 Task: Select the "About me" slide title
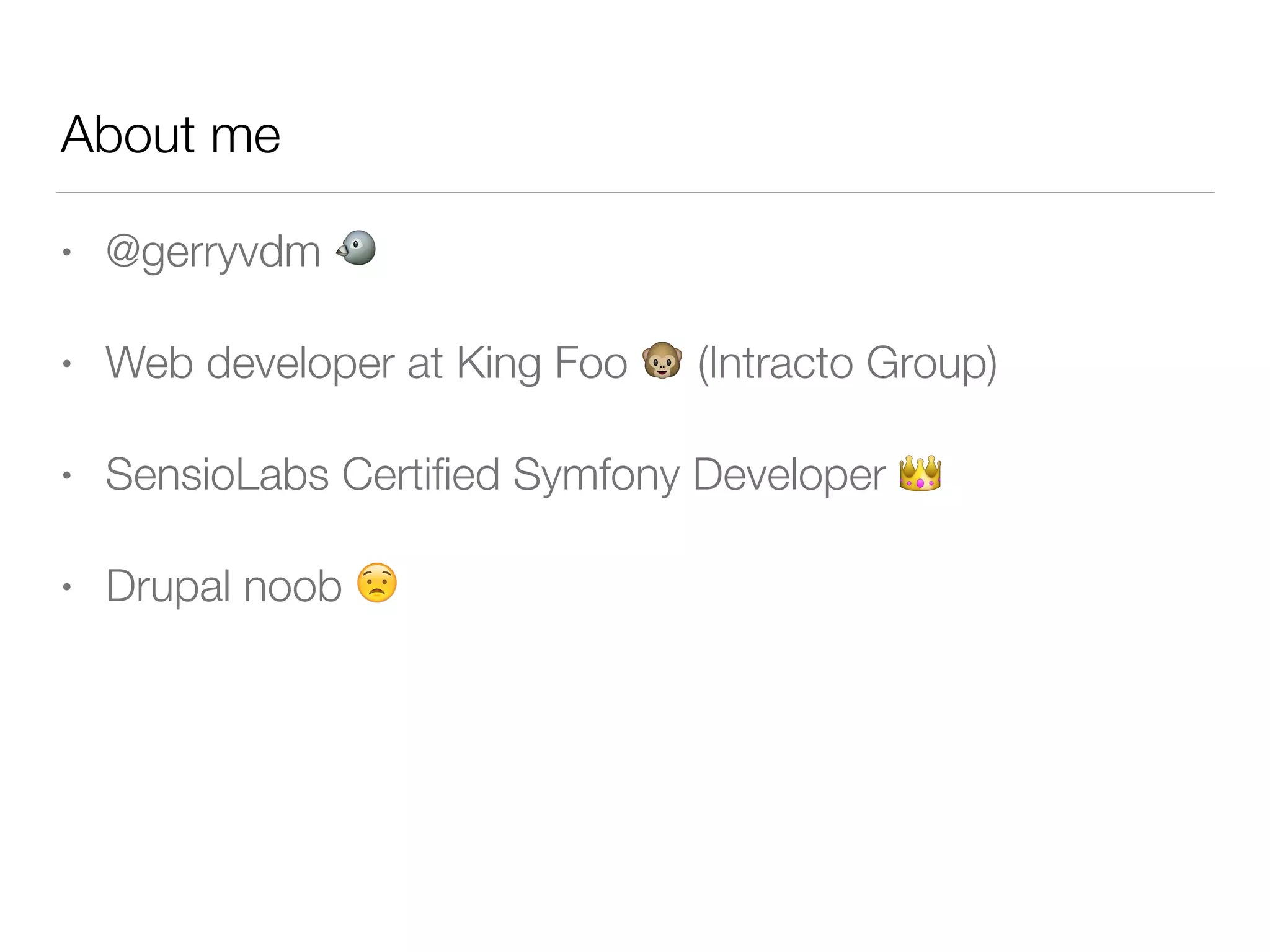(x=171, y=134)
